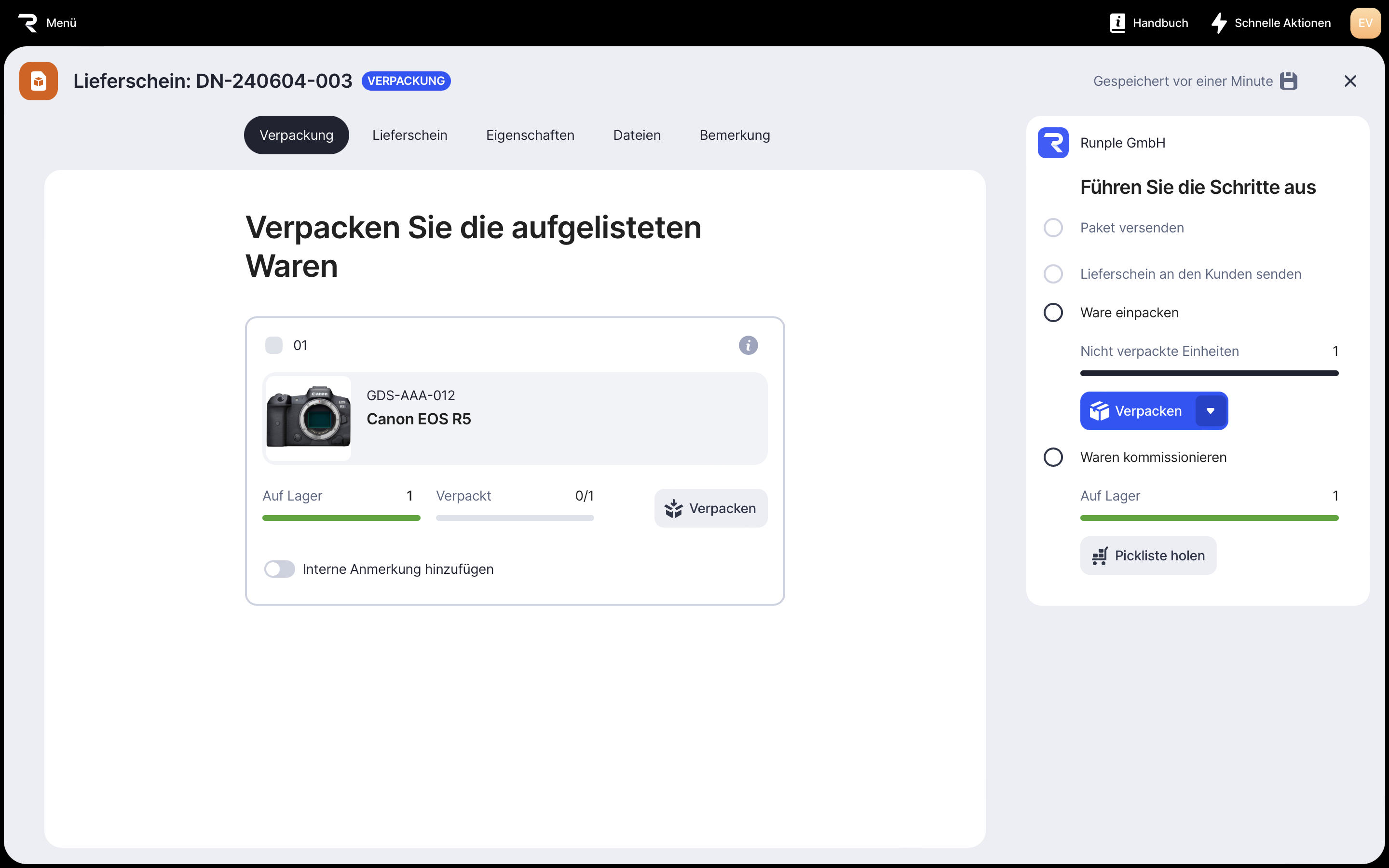Click the Runple logo in top bar
The width and height of the screenshot is (1389, 868).
[x=27, y=23]
